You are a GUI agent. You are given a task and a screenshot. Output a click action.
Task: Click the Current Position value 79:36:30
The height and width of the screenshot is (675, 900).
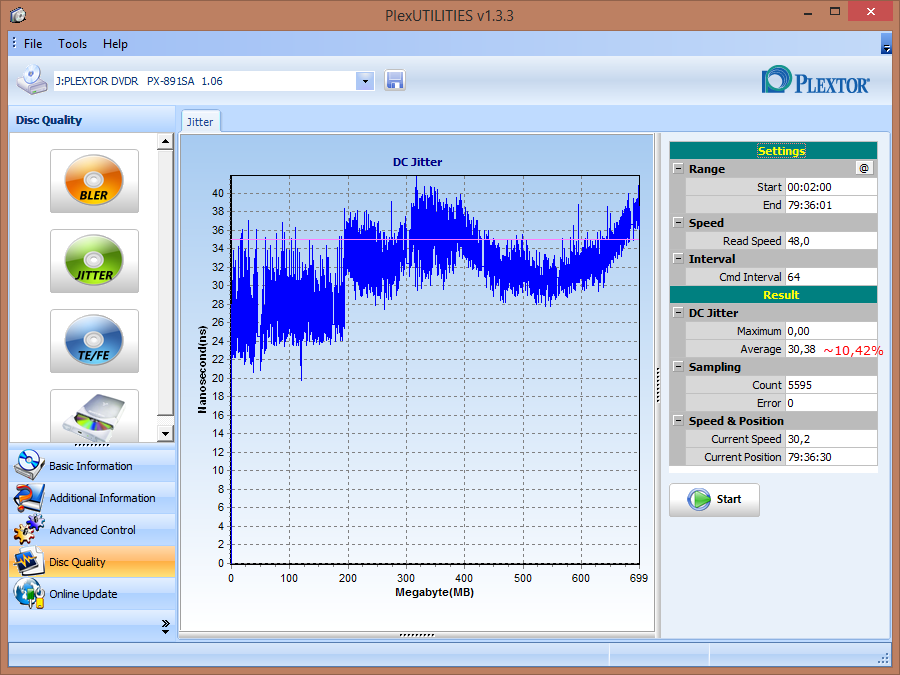[831, 457]
